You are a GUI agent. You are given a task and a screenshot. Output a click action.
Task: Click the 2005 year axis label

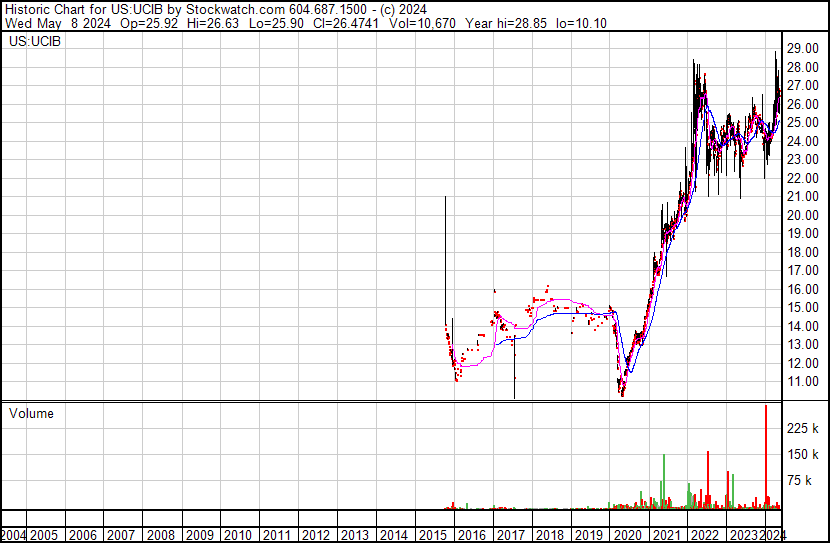tap(43, 535)
